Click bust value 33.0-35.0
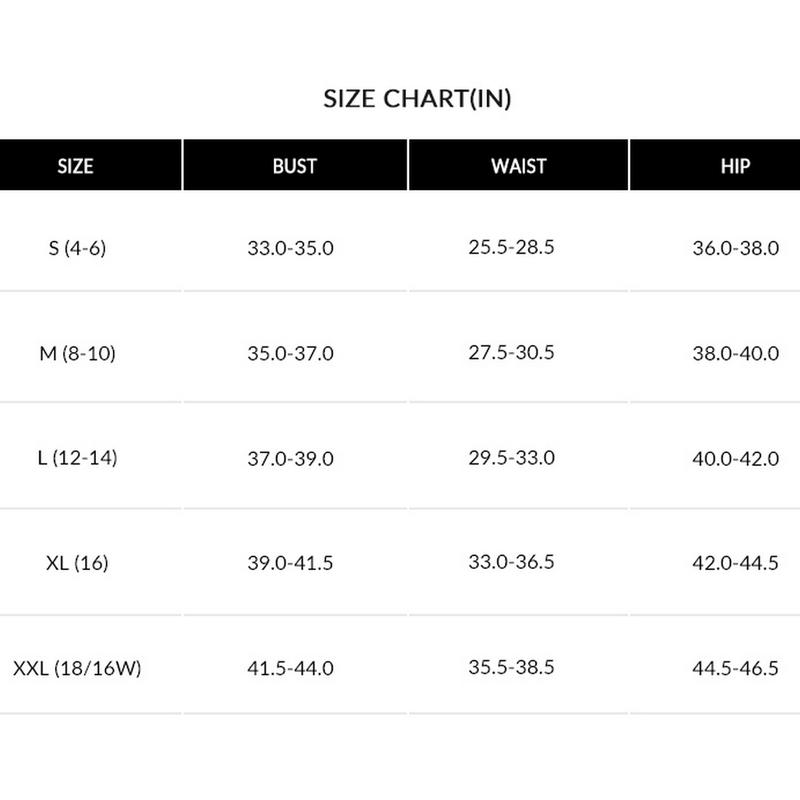Viewport: 800px width, 800px height. 290,248
